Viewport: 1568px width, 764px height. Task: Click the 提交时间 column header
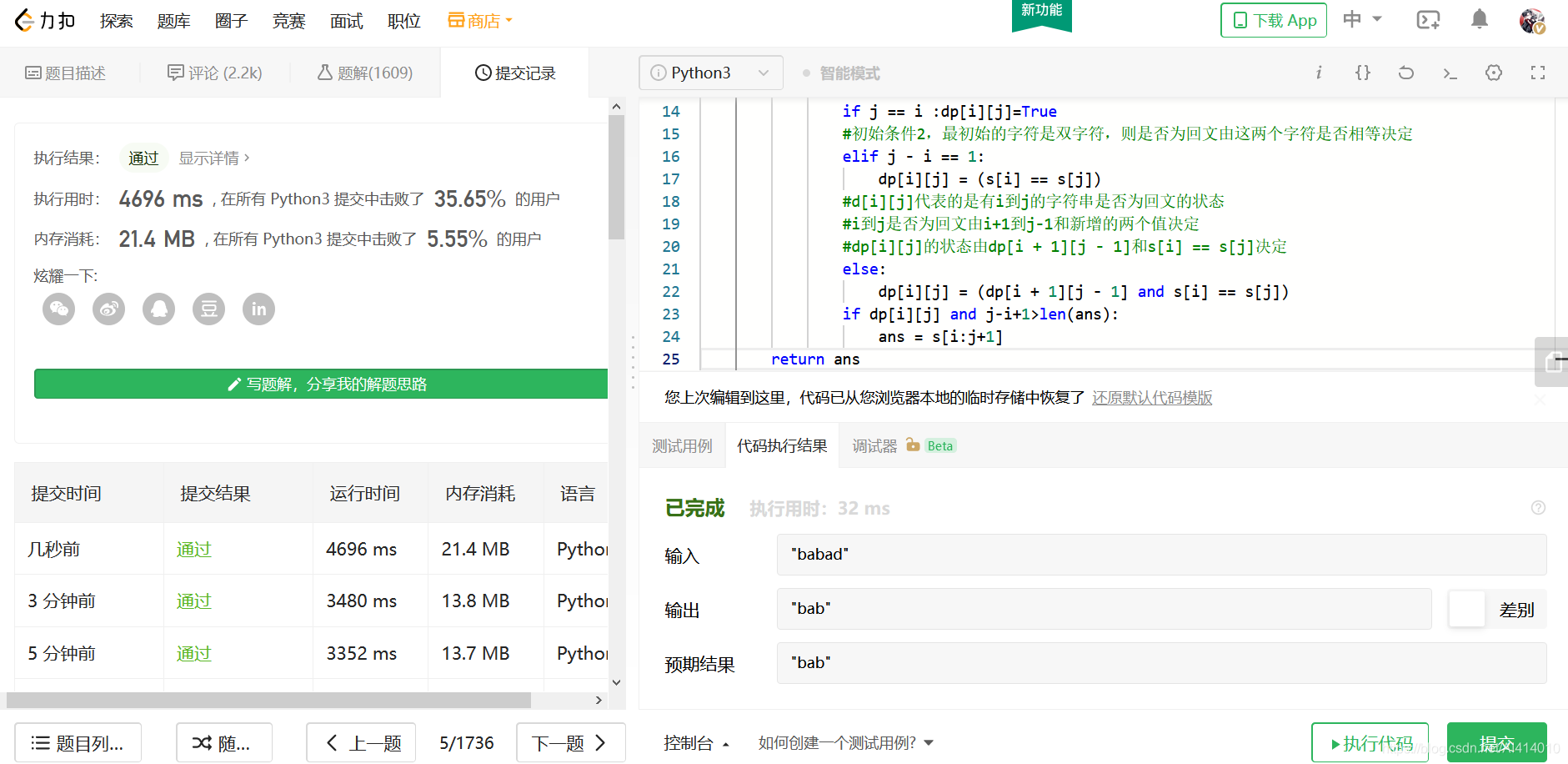67,493
